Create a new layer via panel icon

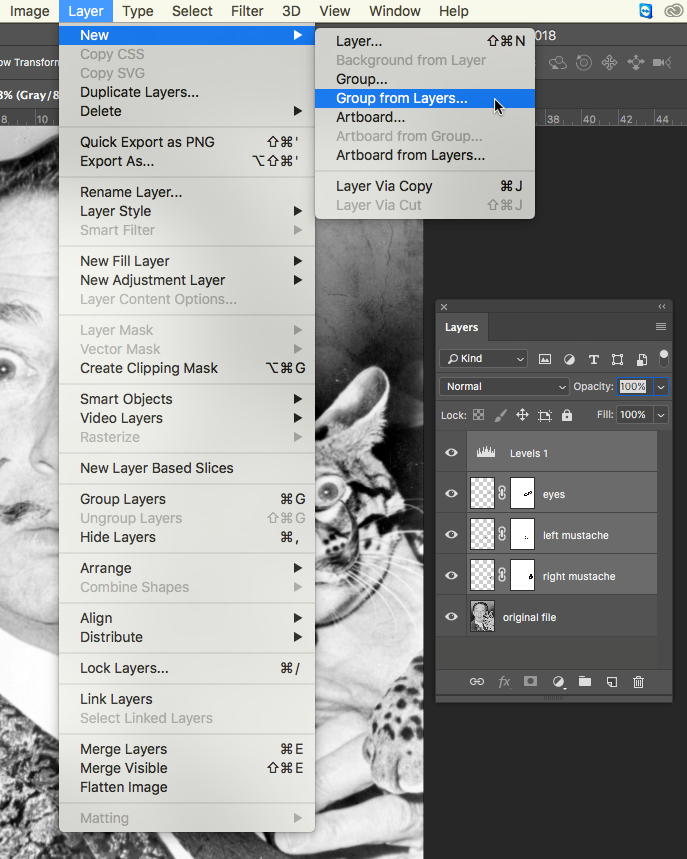(611, 682)
